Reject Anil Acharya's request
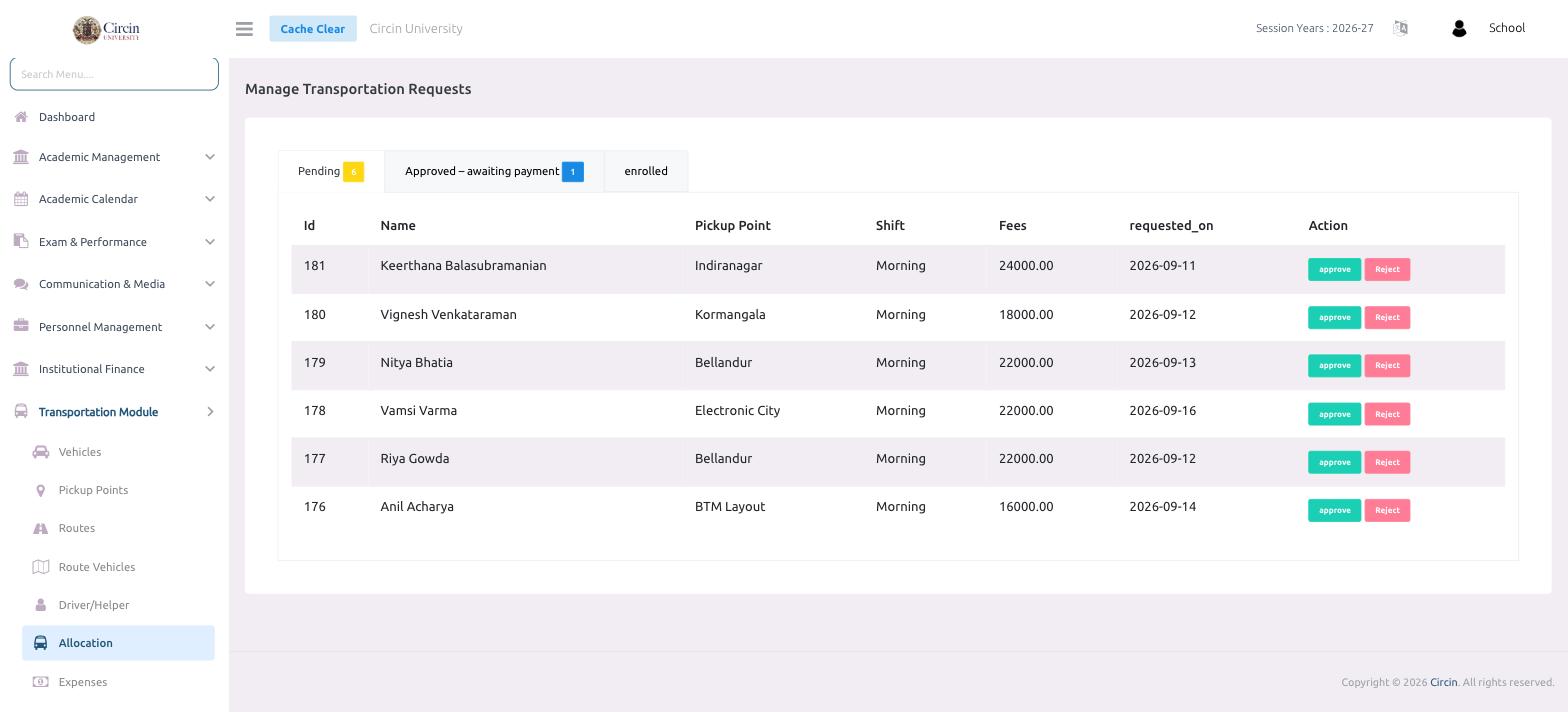The image size is (1568, 712). tap(1387, 510)
